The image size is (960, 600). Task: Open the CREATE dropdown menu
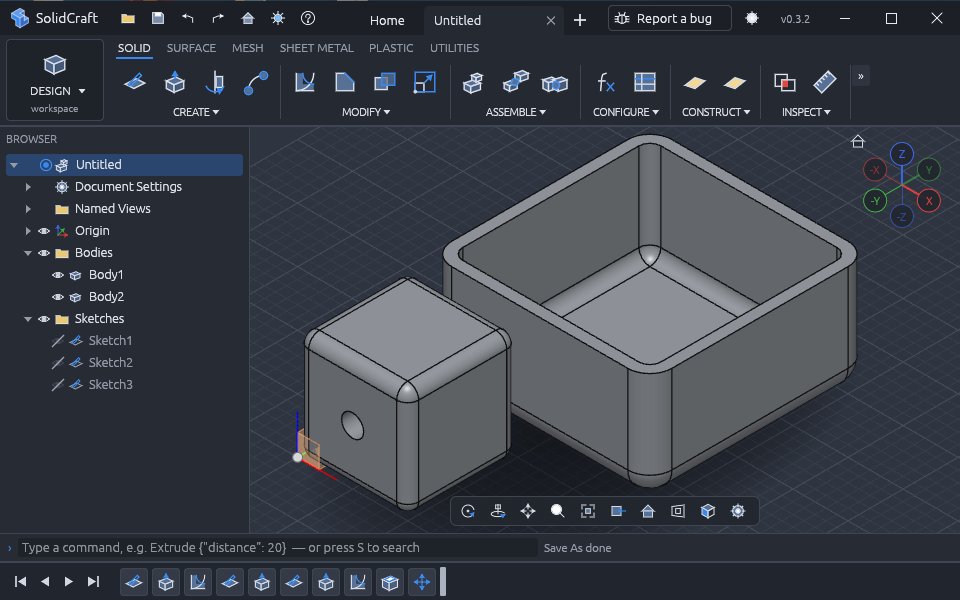pyautogui.click(x=196, y=112)
